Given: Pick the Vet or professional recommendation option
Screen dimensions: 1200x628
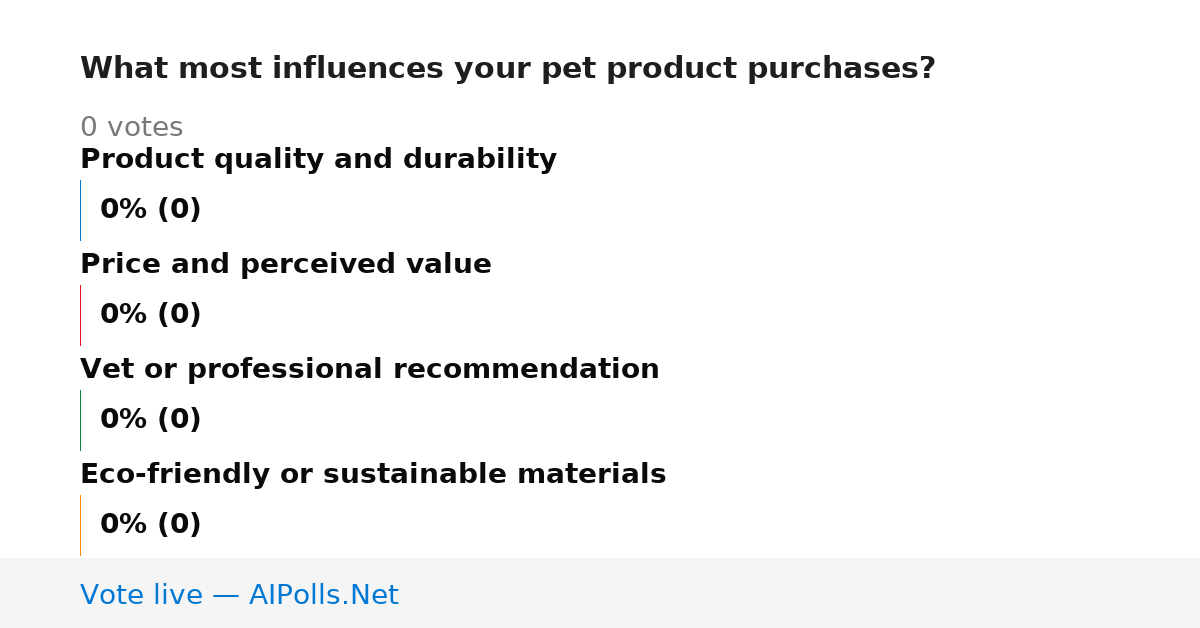Looking at the screenshot, I should [370, 370].
